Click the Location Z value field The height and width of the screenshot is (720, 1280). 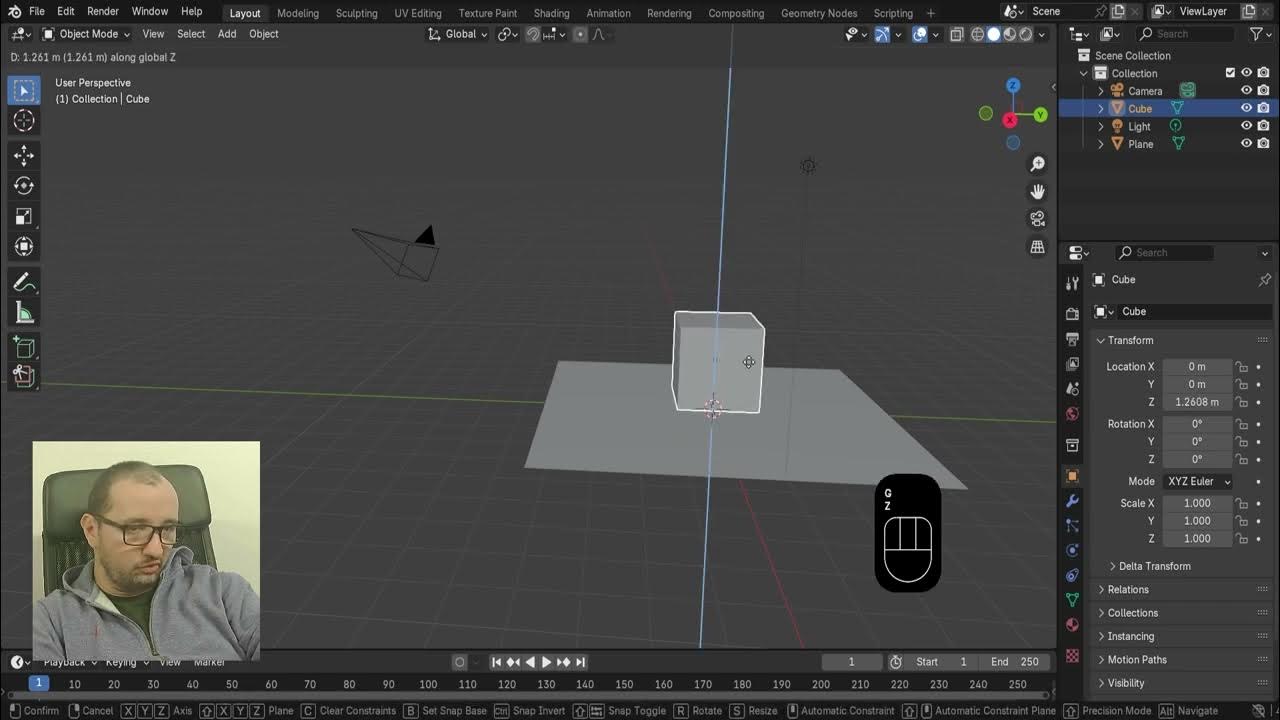click(1197, 402)
